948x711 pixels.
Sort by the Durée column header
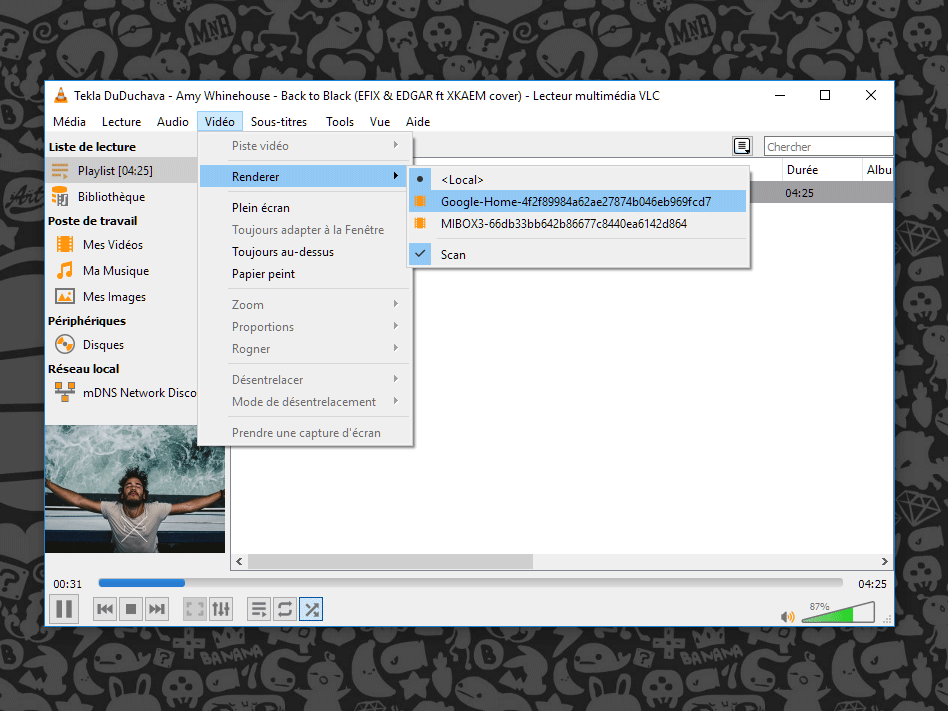coord(822,170)
